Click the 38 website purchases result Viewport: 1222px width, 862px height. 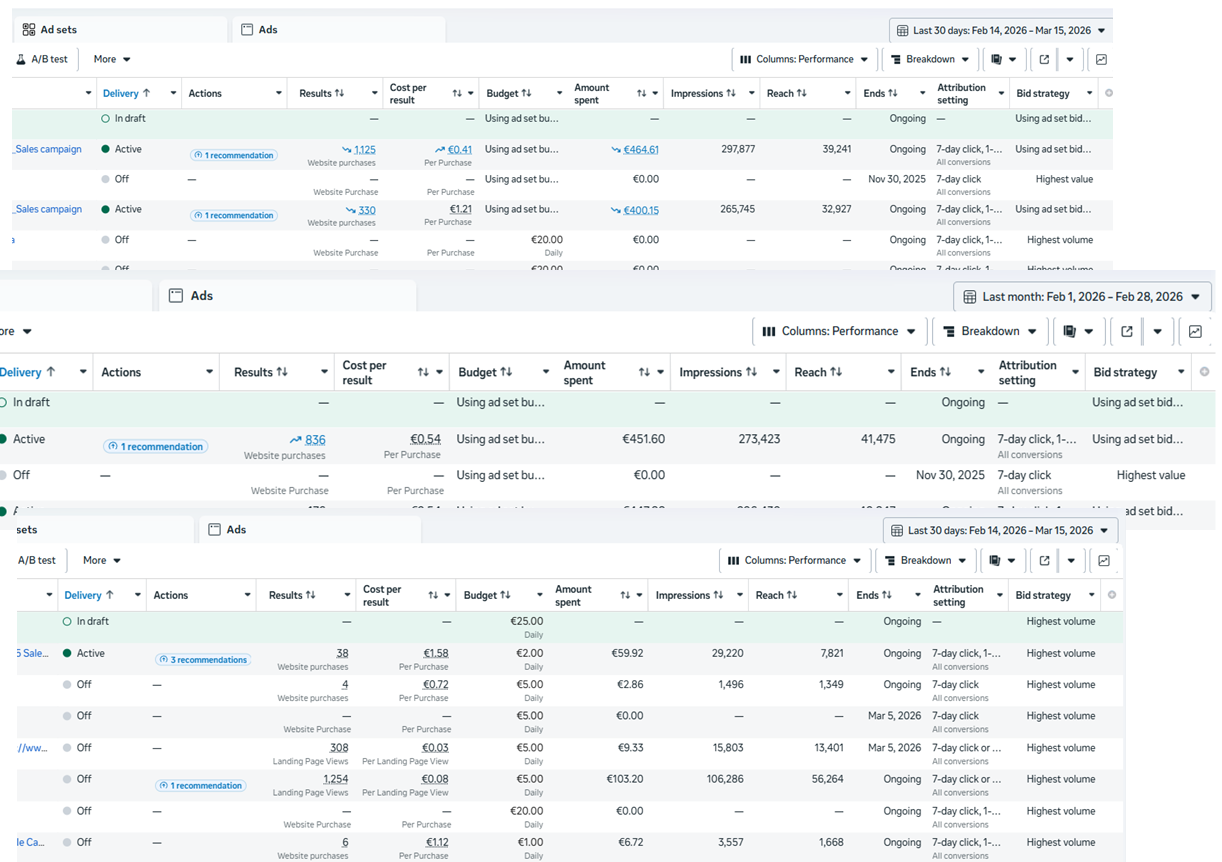[x=342, y=653]
